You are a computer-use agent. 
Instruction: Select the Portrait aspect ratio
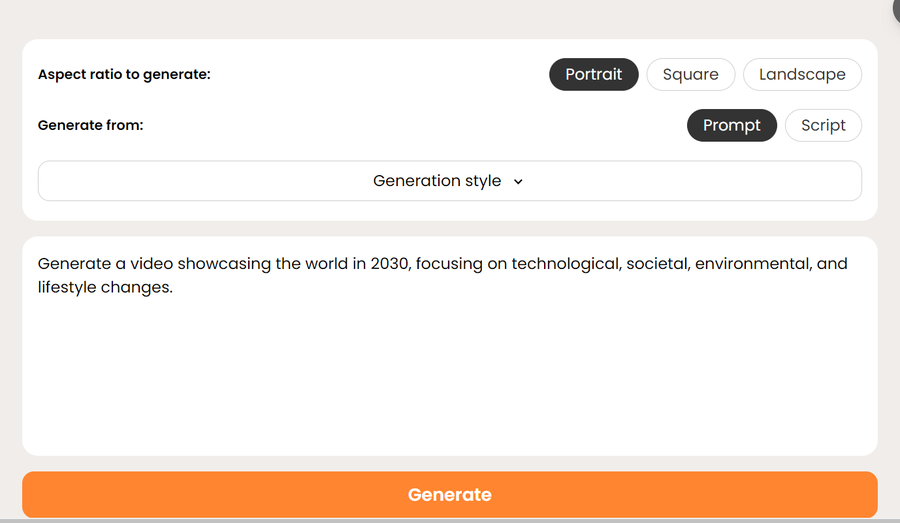click(593, 75)
